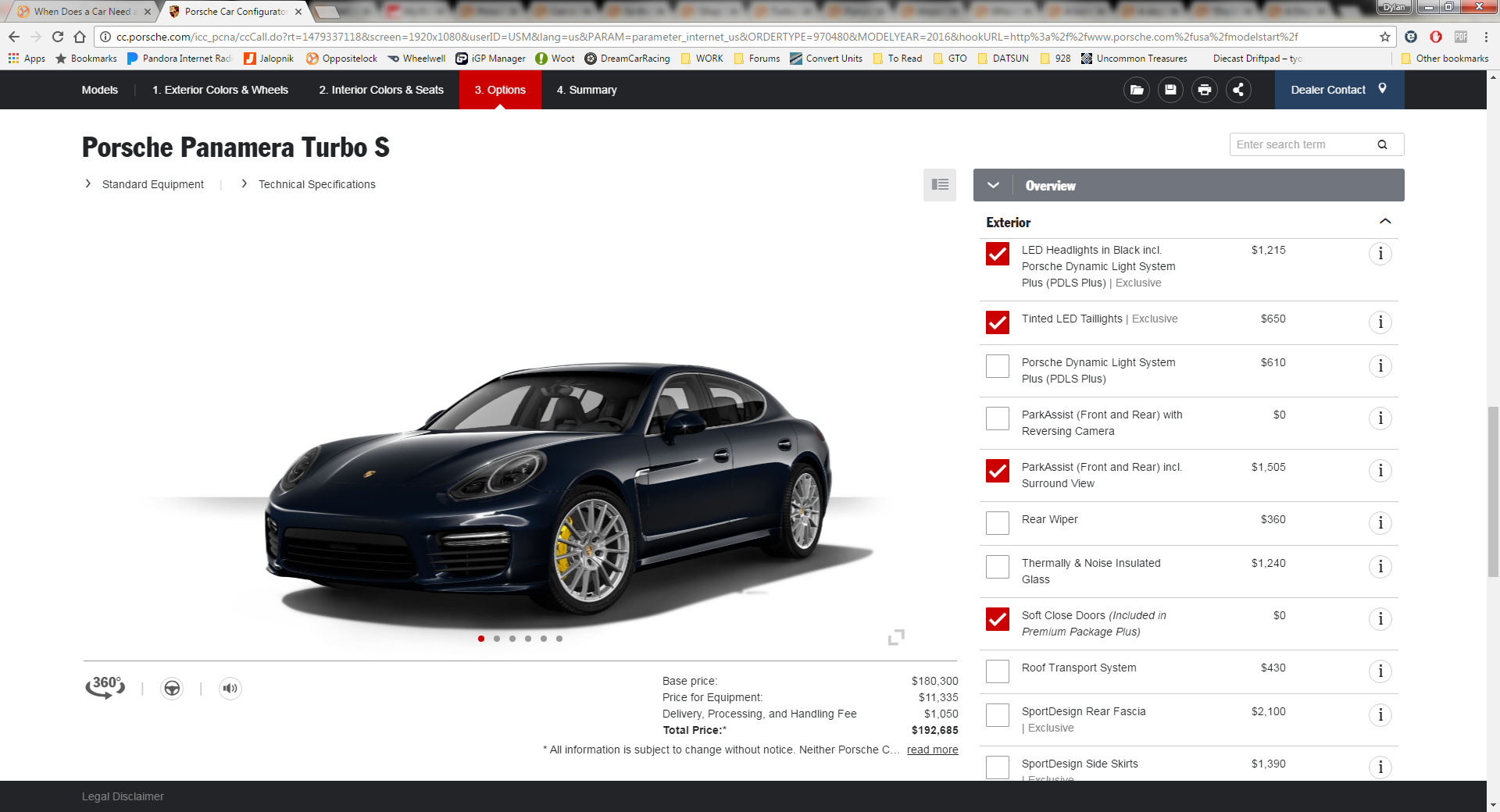Show last car image via carousel dot
The height and width of the screenshot is (812, 1500).
click(559, 639)
